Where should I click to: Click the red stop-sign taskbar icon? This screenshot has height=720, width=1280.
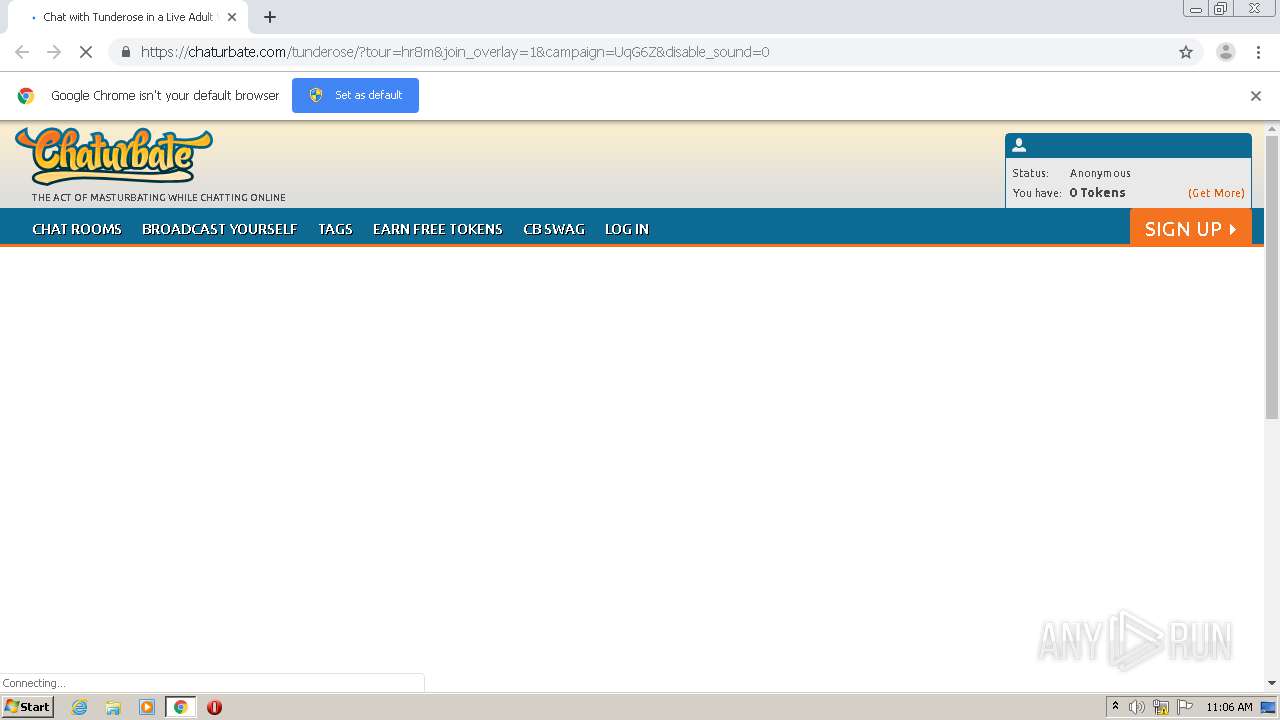[x=214, y=707]
